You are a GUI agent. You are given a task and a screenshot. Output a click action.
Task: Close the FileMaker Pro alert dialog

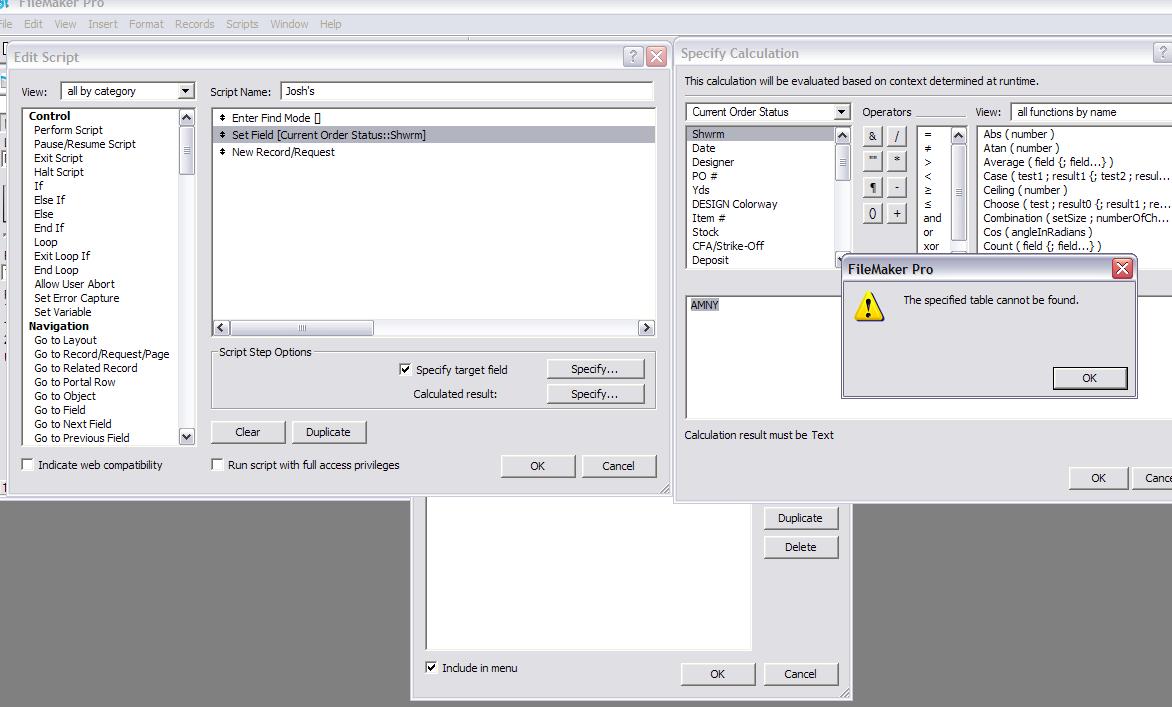click(x=1122, y=268)
